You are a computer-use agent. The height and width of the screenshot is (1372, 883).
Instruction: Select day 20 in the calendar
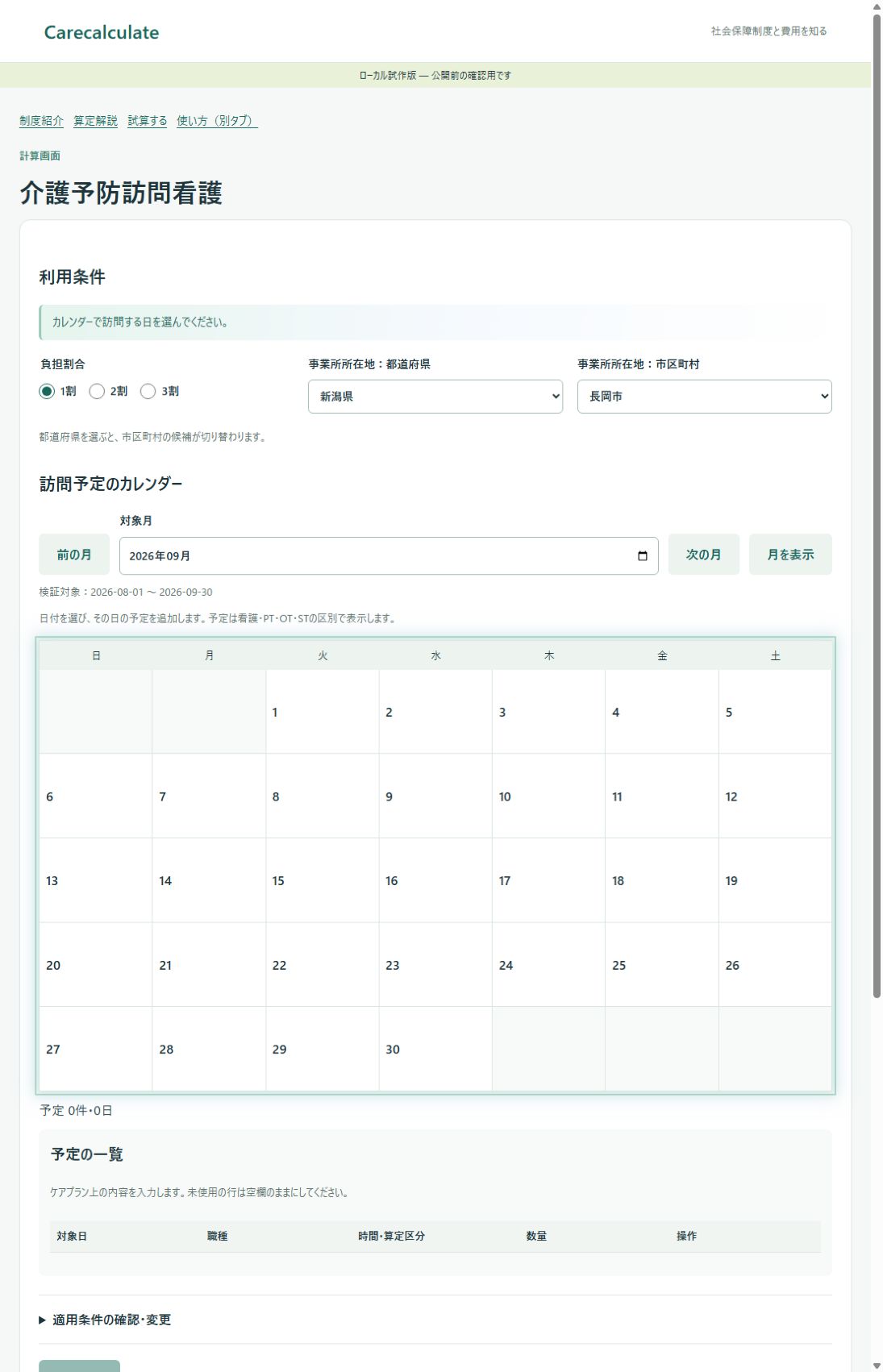tap(96, 965)
